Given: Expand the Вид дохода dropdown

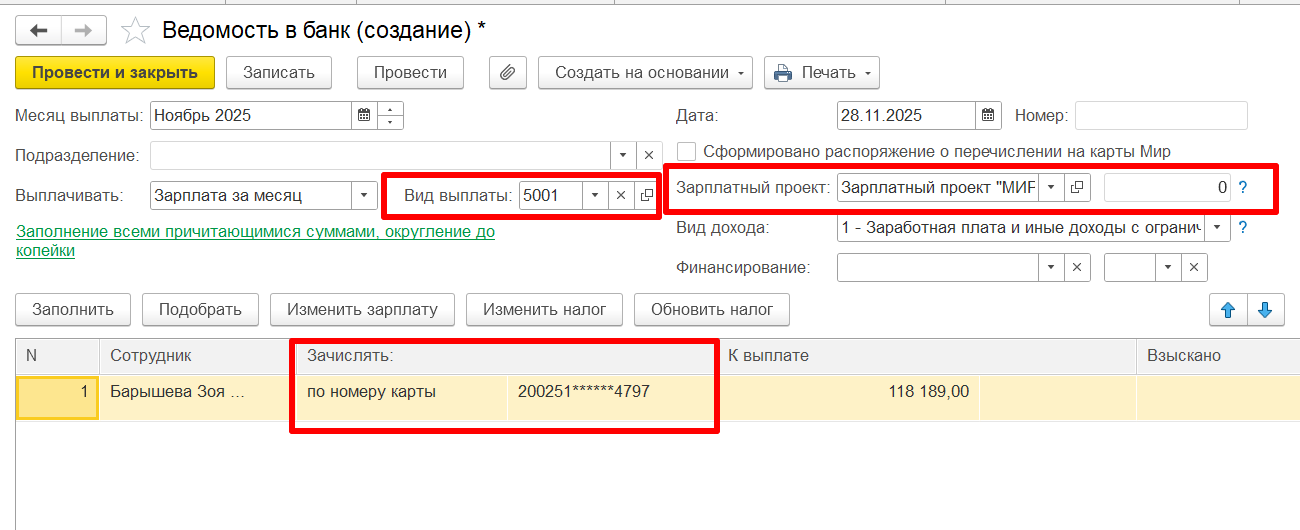Looking at the screenshot, I should pos(1216,228).
